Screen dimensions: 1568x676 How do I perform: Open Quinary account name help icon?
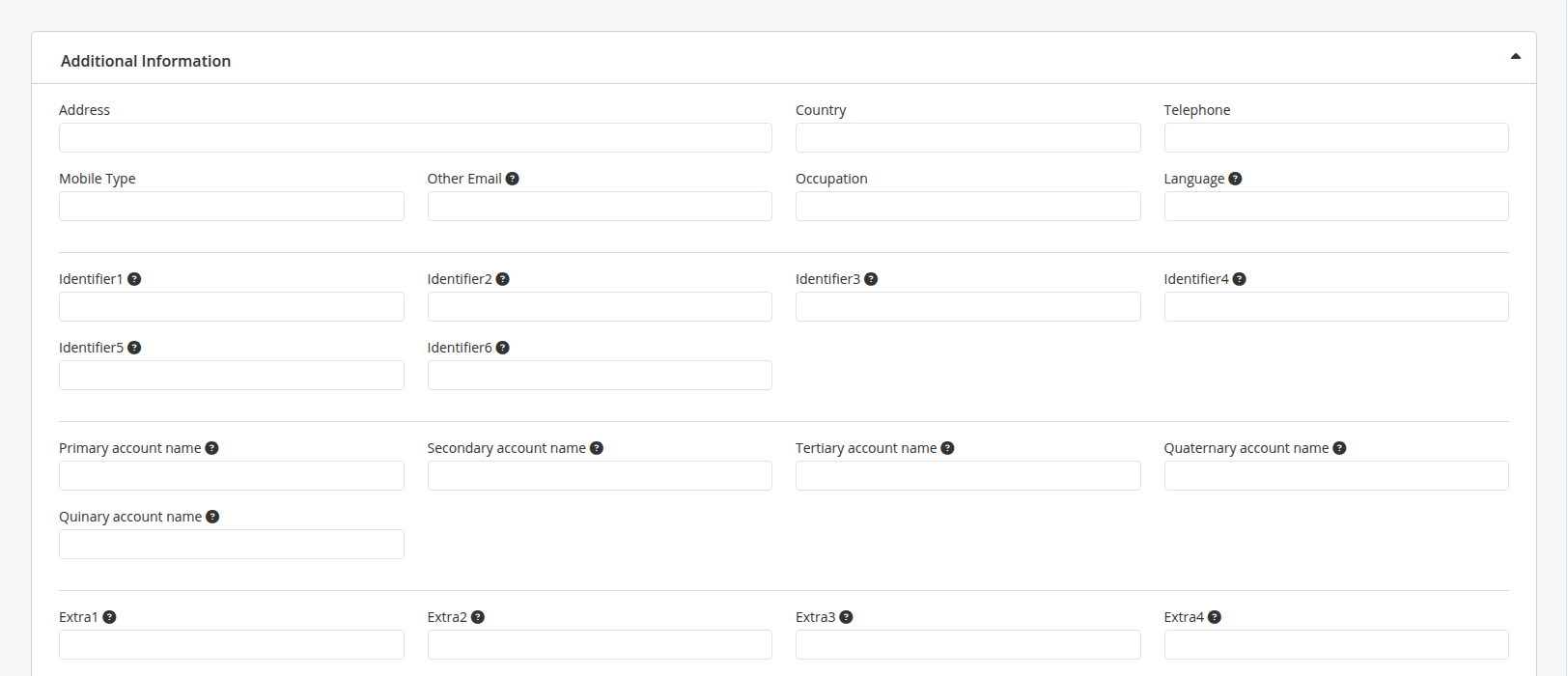pyautogui.click(x=212, y=517)
